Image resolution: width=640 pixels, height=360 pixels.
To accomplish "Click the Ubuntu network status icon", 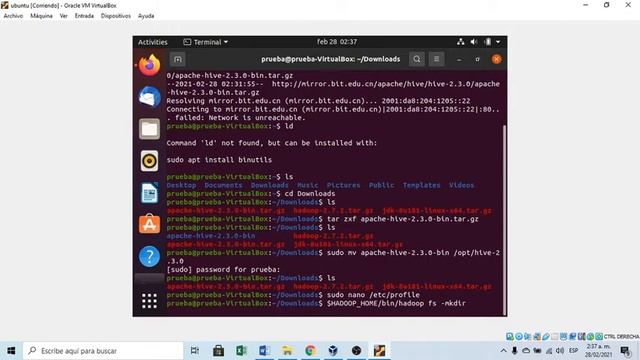I will pos(460,42).
